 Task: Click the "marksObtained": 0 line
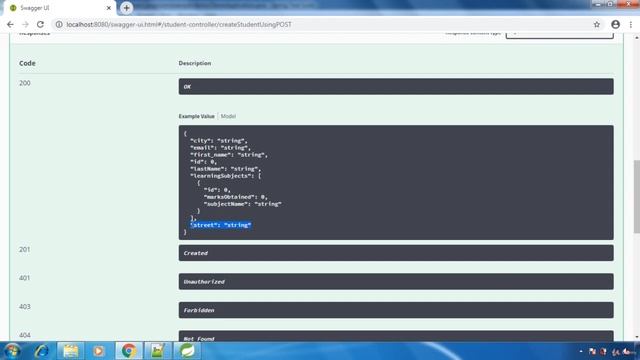(x=236, y=197)
